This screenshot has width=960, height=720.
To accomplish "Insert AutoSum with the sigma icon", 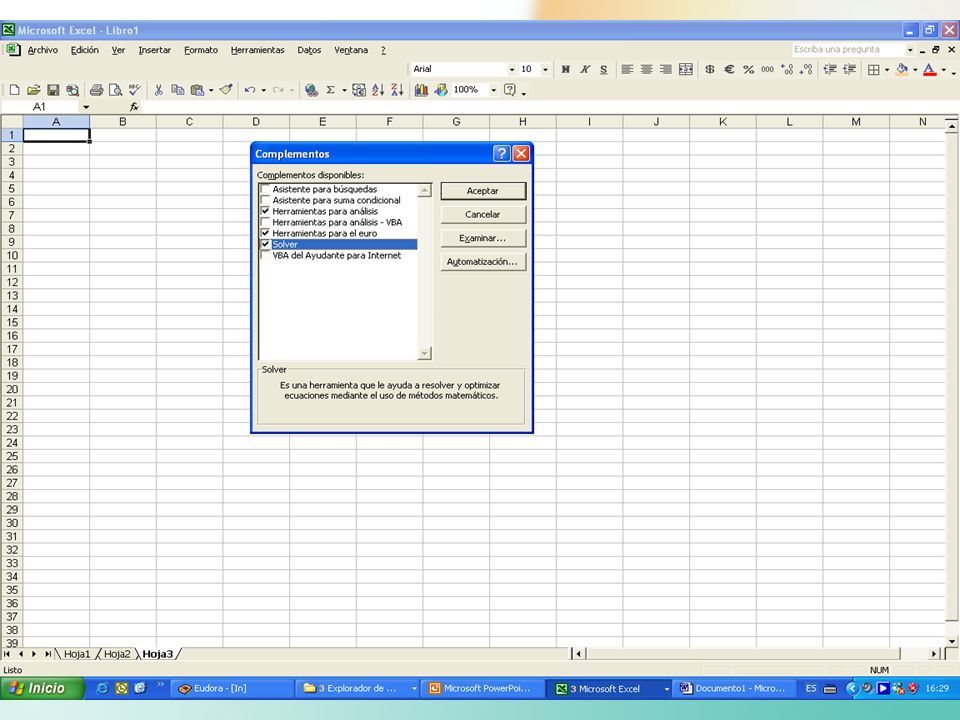I will coord(331,90).
